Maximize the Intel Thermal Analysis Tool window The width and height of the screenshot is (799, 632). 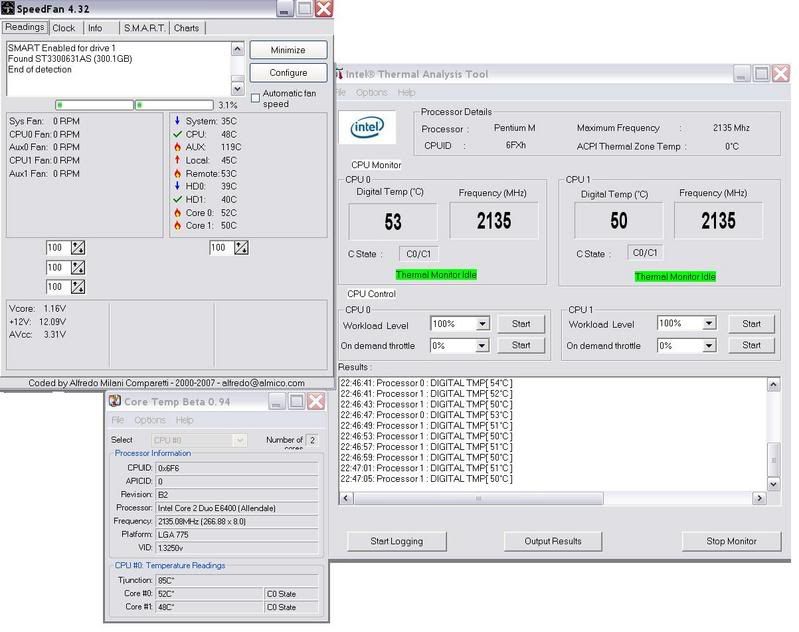point(761,74)
